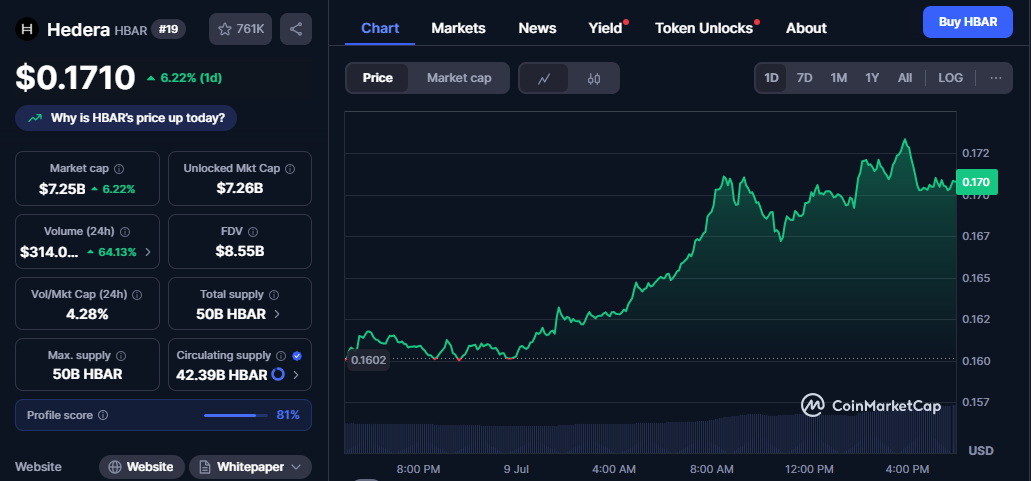The height and width of the screenshot is (481, 1031).
Task: Click the $8.55B FDV value
Action: (240, 252)
